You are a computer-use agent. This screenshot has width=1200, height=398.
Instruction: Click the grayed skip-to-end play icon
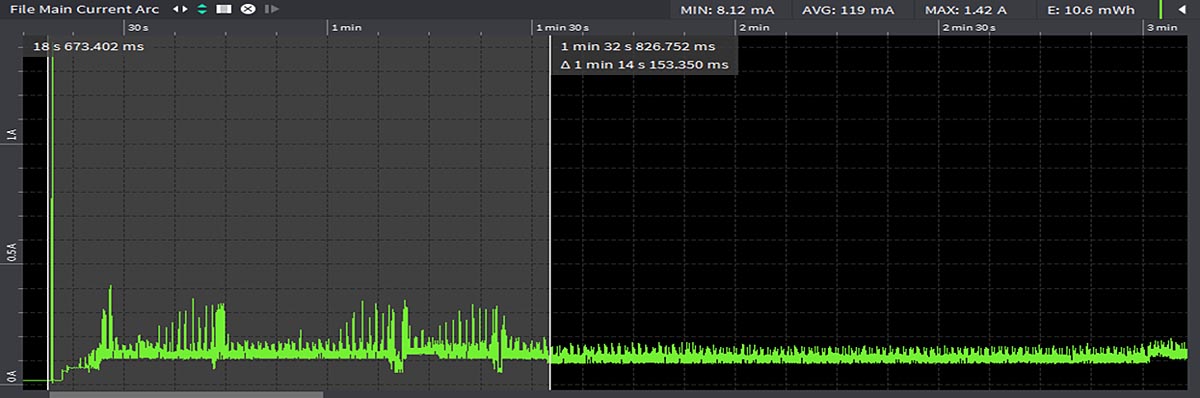(271, 9)
